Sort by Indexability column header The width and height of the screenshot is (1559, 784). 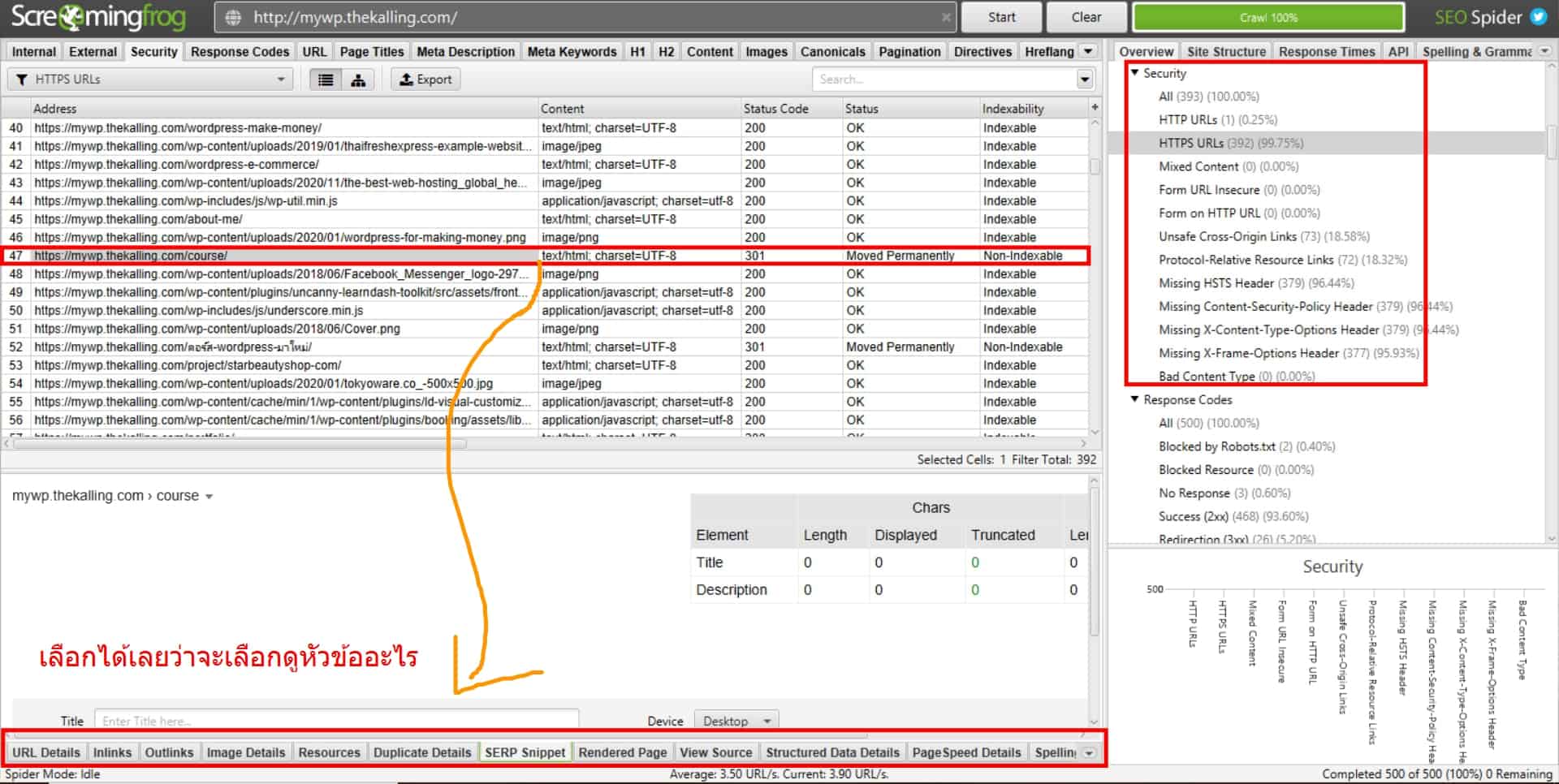point(1032,108)
